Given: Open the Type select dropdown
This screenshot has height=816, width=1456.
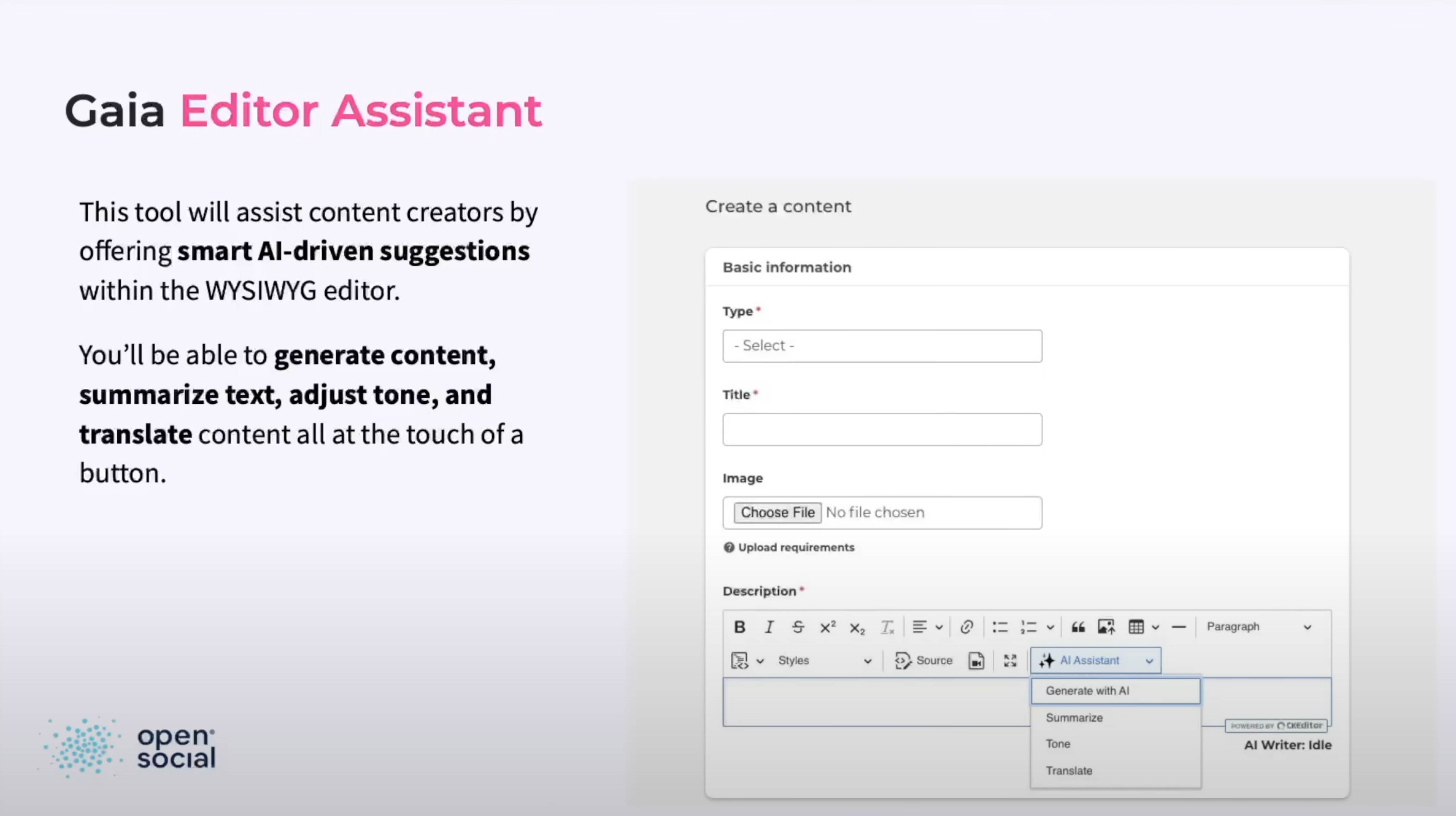Looking at the screenshot, I should 882,346.
